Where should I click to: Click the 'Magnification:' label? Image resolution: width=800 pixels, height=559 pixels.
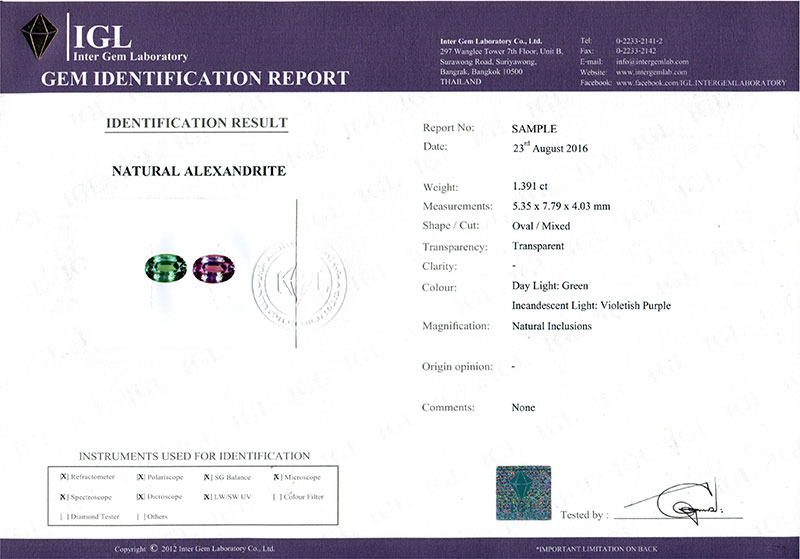click(456, 326)
